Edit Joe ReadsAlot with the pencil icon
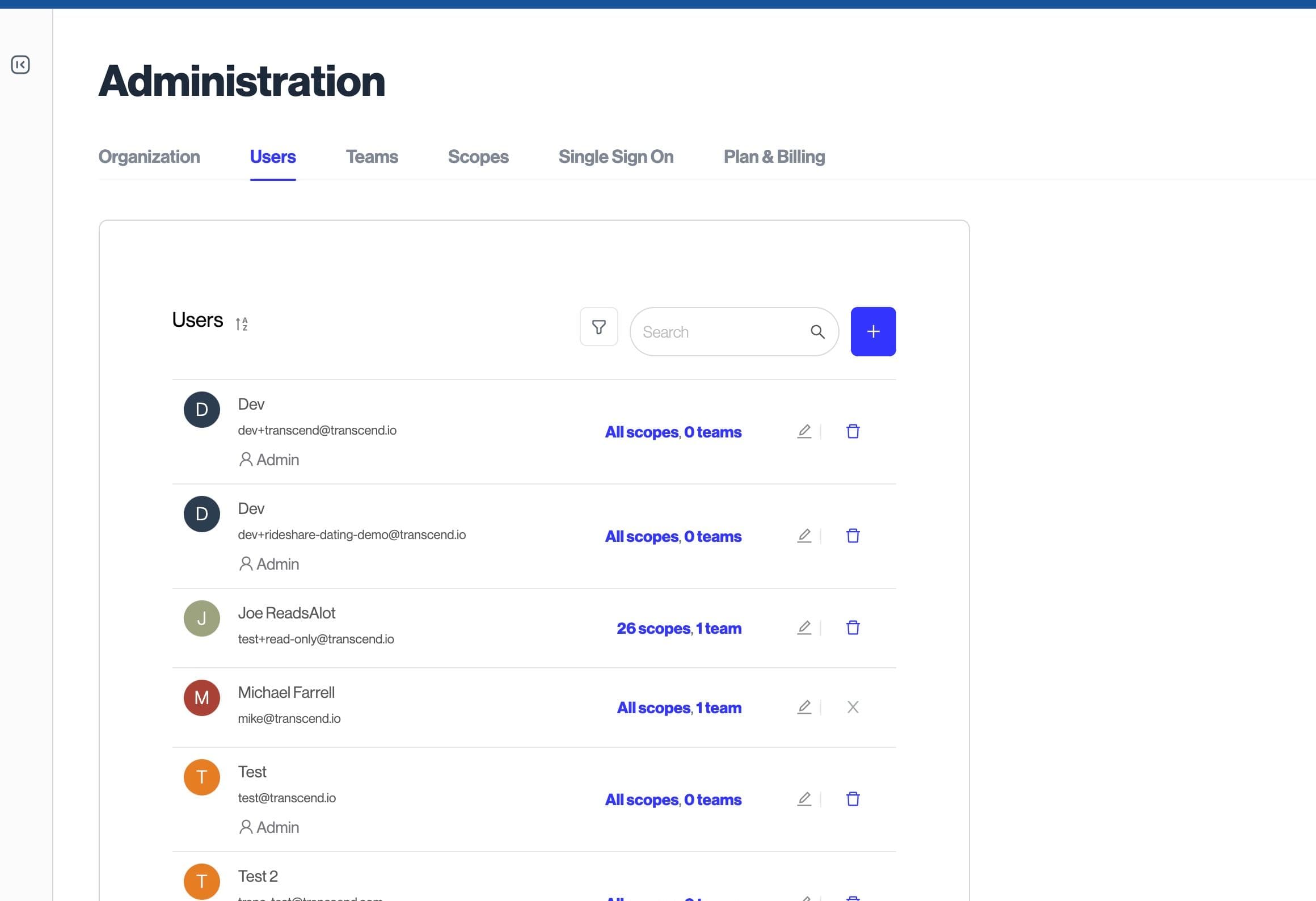 coord(804,628)
